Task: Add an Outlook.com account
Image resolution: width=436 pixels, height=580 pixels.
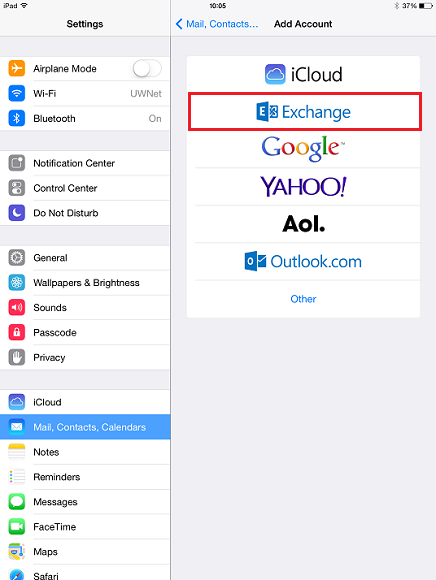Action: coord(304,262)
